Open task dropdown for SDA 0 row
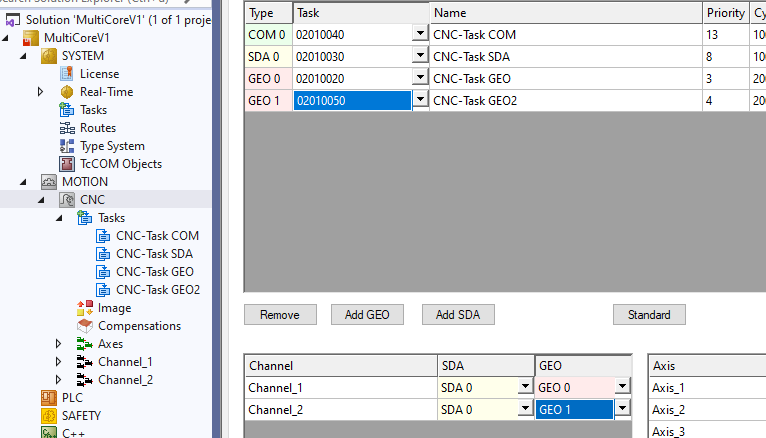The height and width of the screenshot is (438, 766). point(420,55)
